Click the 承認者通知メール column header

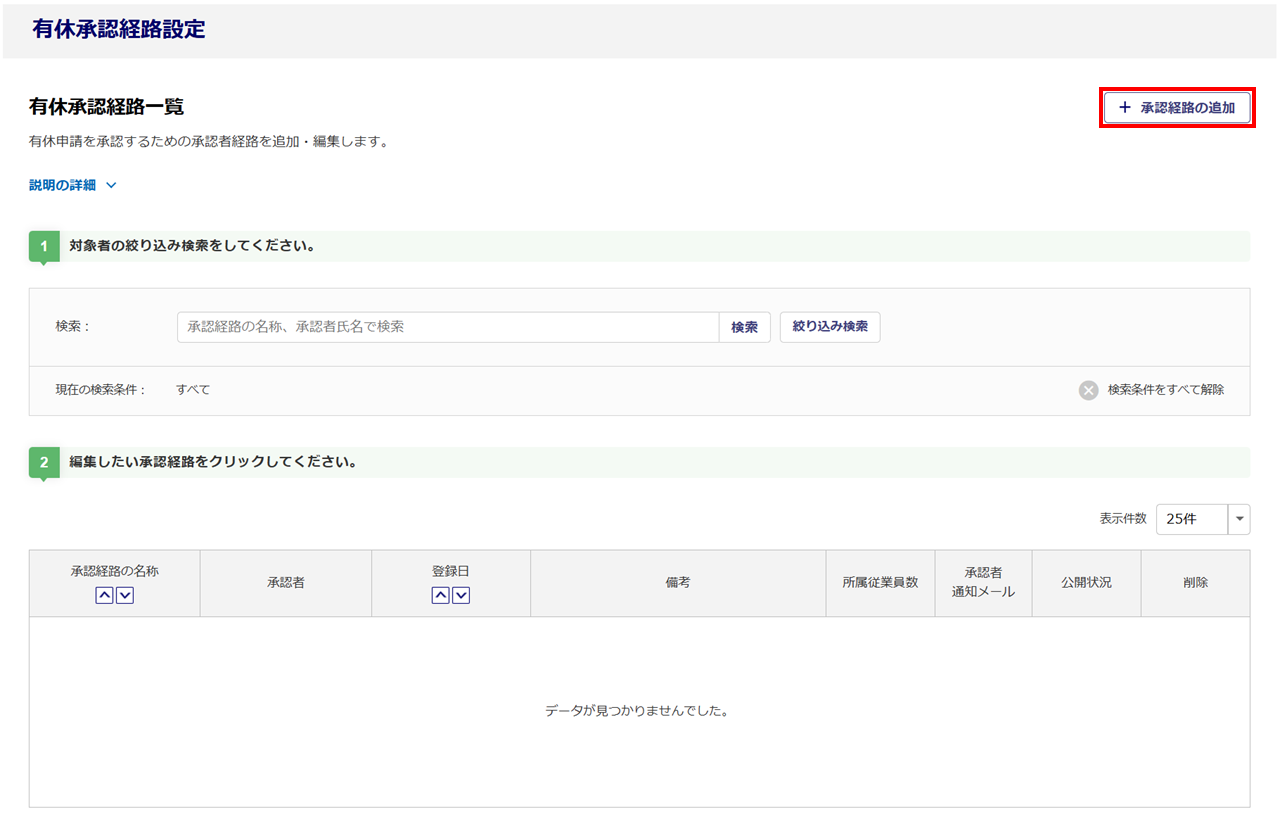983,582
